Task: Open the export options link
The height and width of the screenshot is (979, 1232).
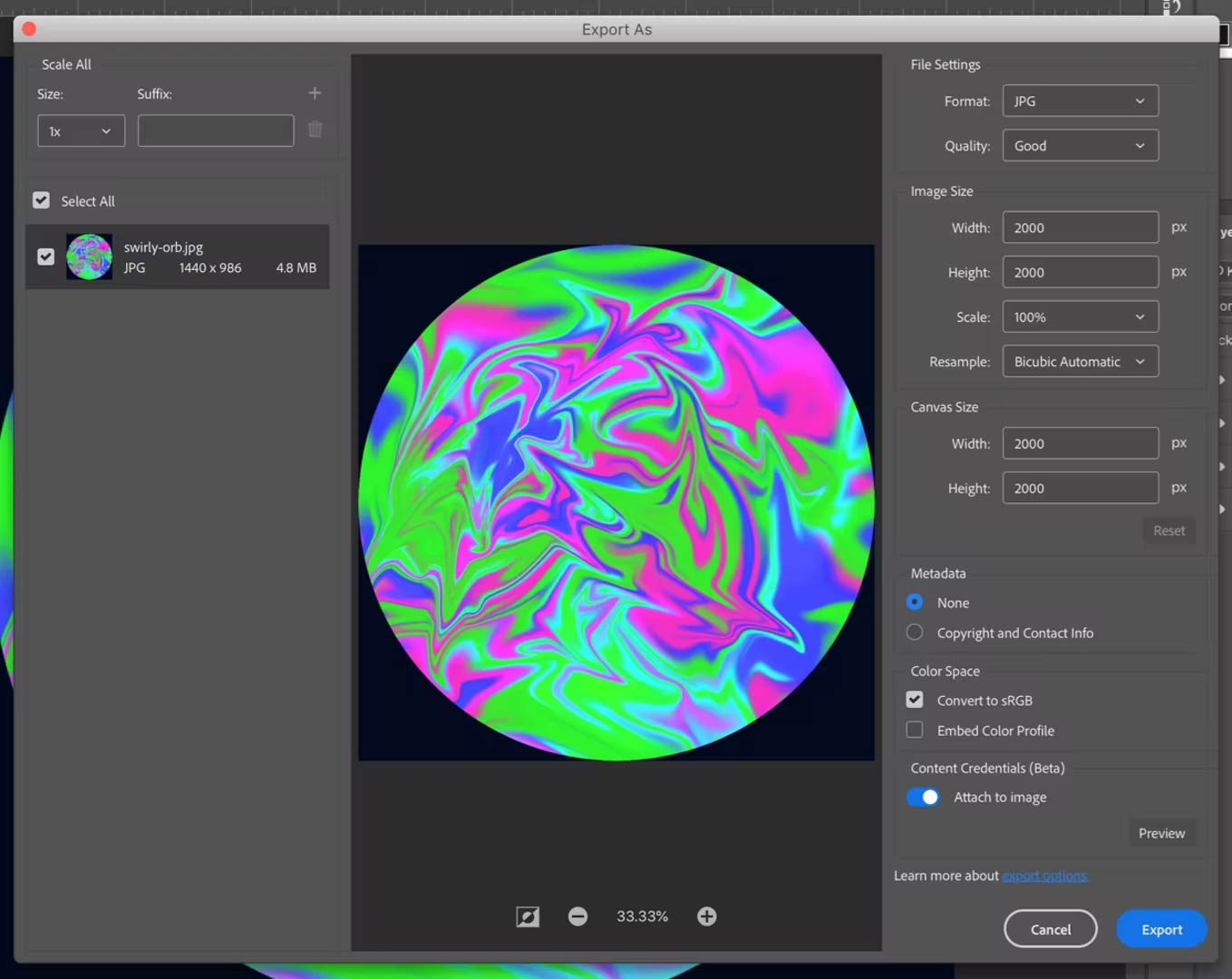Action: (x=1044, y=875)
